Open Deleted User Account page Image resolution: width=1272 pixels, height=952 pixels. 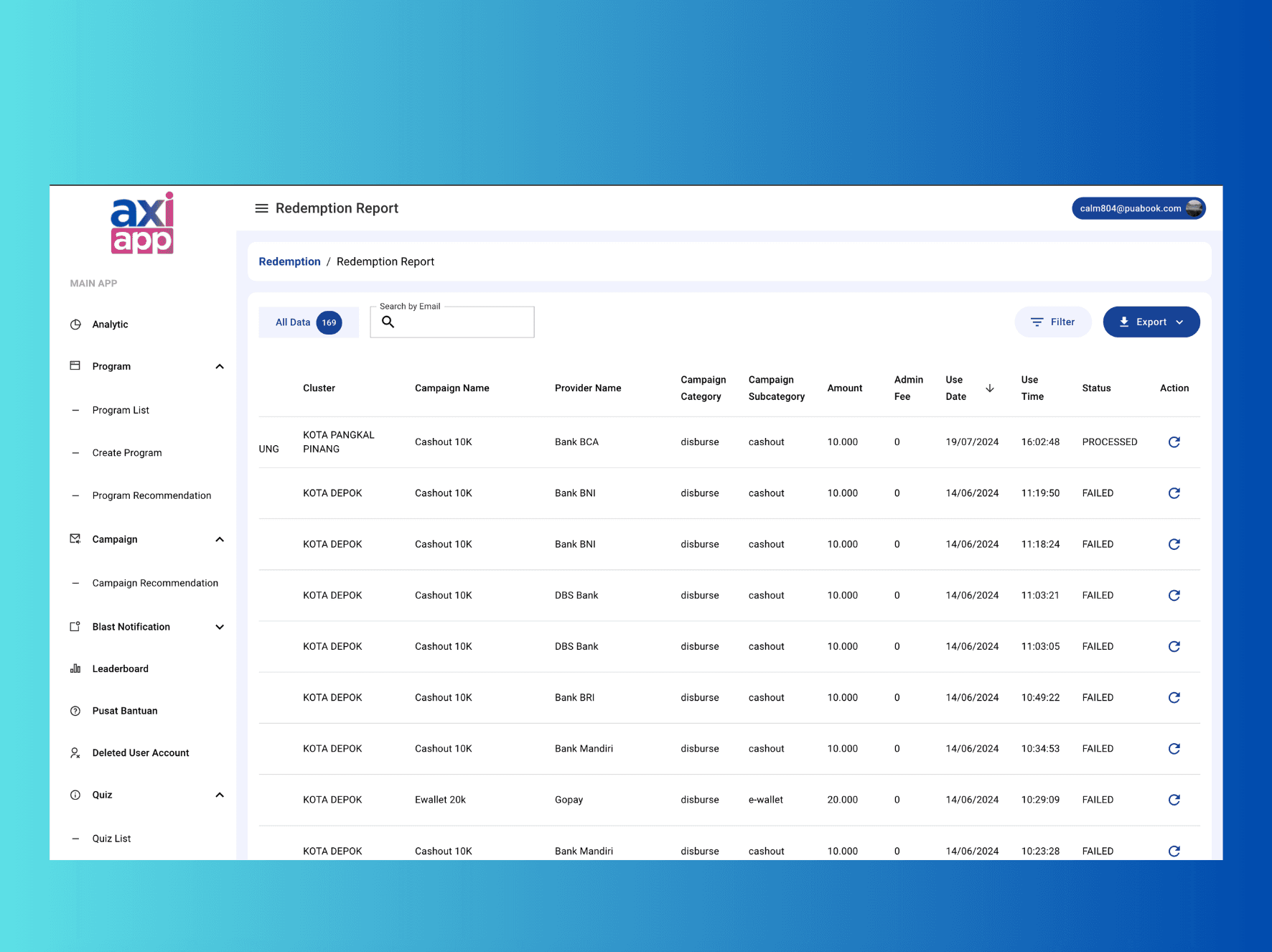tap(140, 753)
